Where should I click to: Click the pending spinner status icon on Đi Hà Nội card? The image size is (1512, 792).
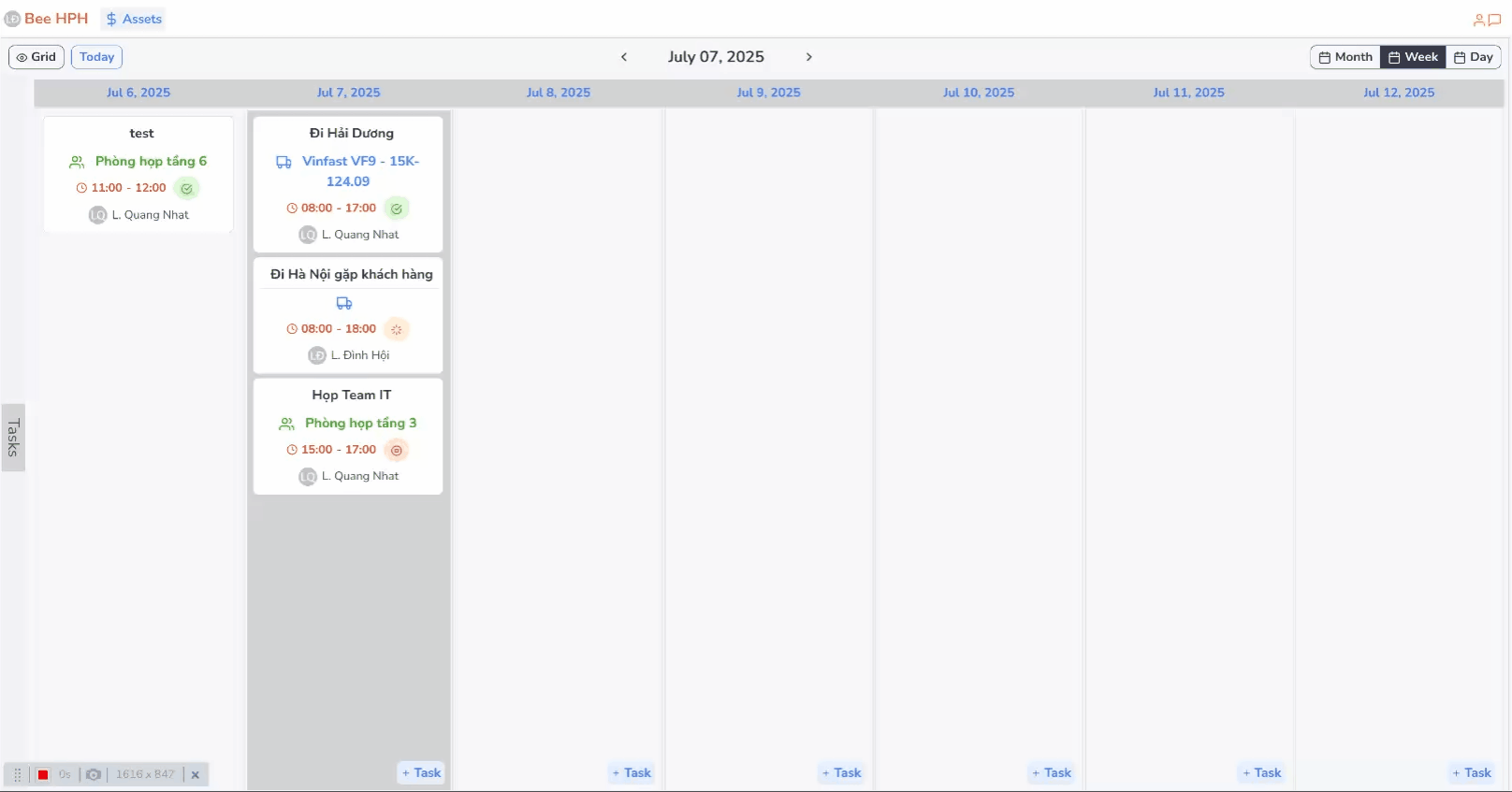[x=397, y=329]
